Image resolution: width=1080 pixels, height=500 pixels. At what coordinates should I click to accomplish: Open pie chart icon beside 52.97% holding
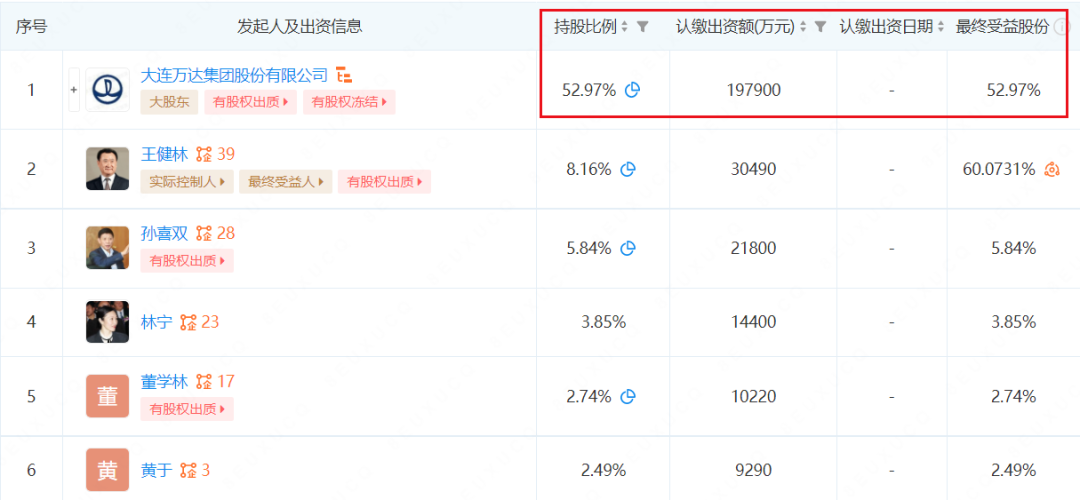point(632,90)
